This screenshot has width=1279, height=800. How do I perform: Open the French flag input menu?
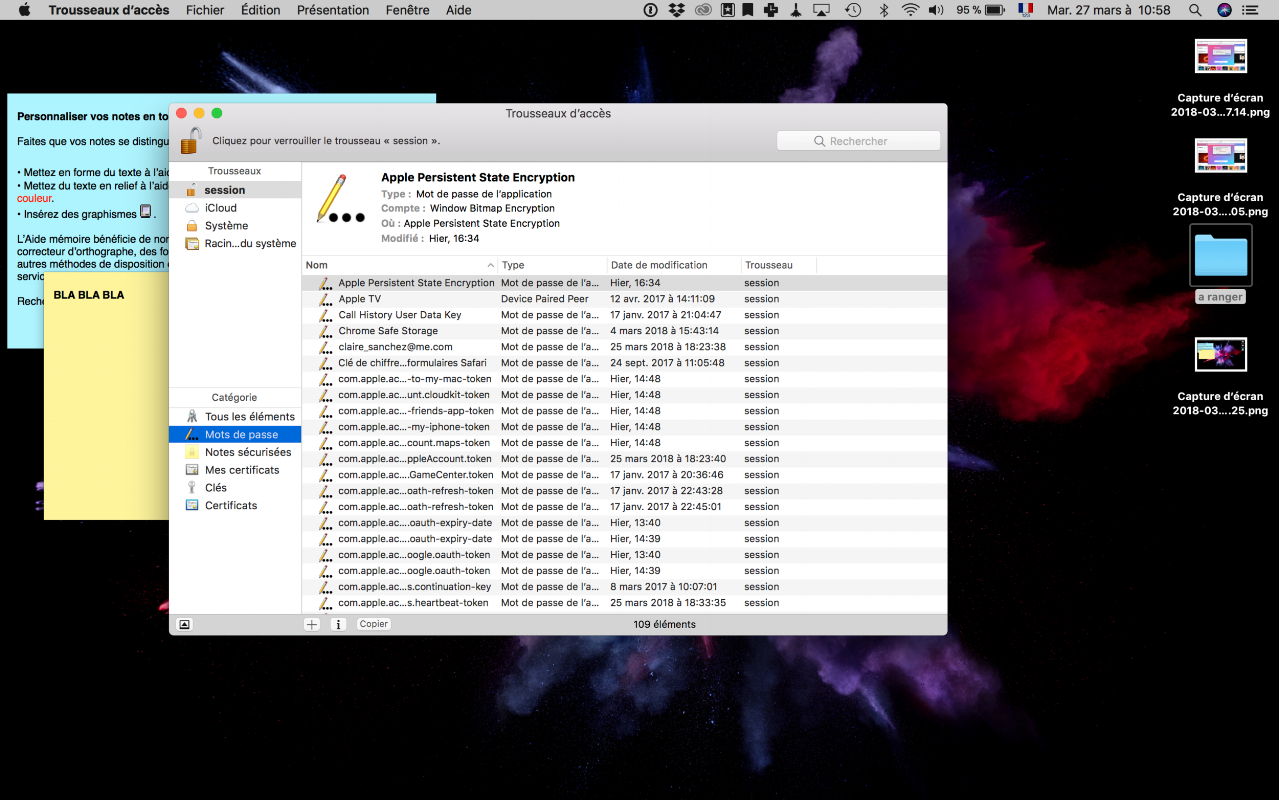[x=1025, y=10]
